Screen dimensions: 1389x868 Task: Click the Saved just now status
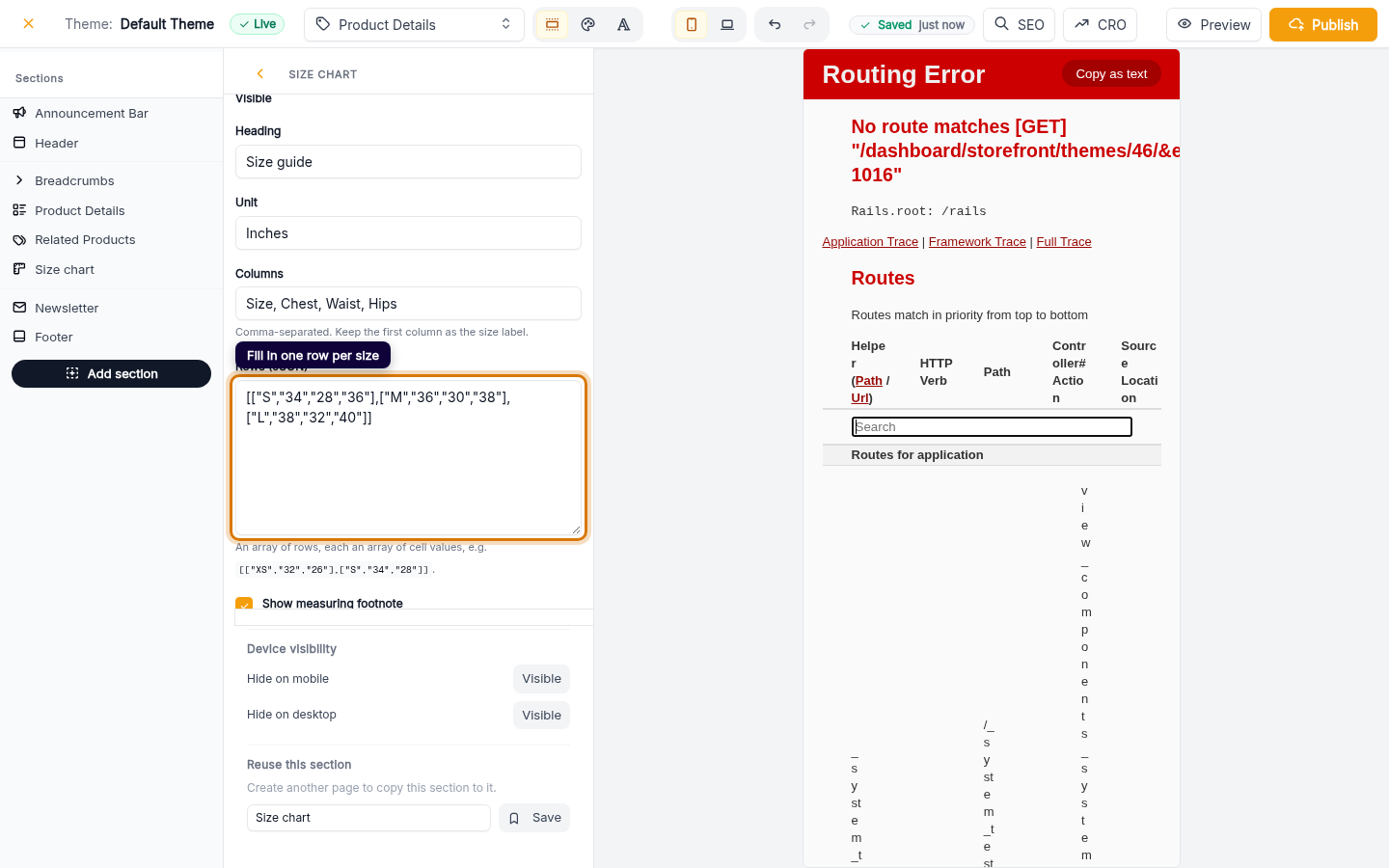click(912, 25)
